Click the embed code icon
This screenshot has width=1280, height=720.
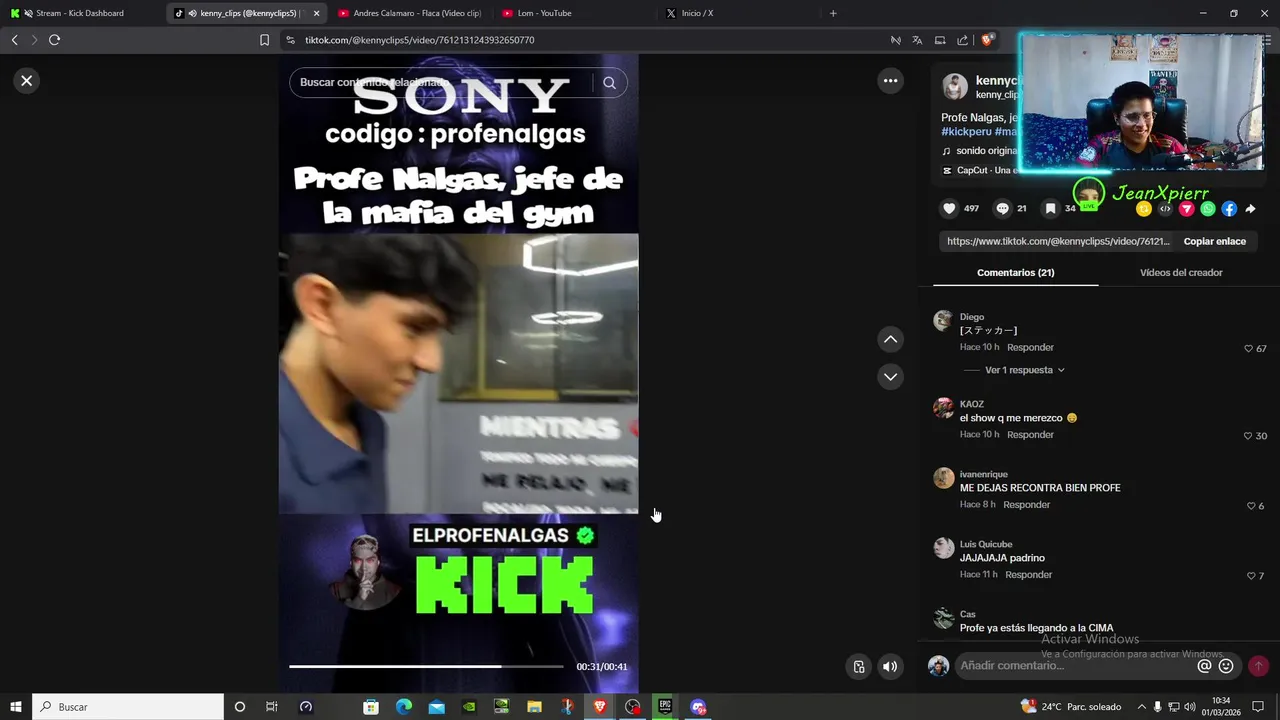click(x=1165, y=209)
